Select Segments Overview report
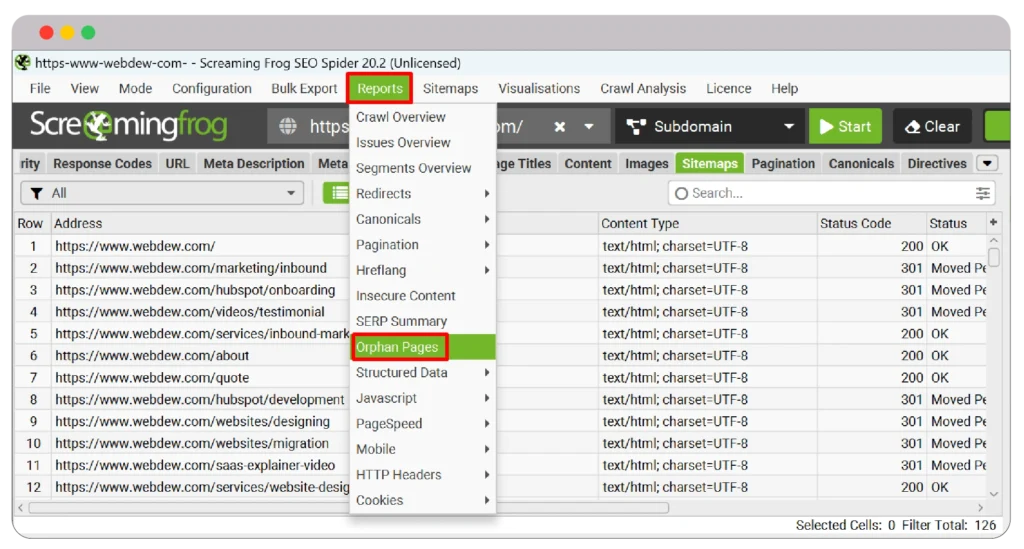 423,168
